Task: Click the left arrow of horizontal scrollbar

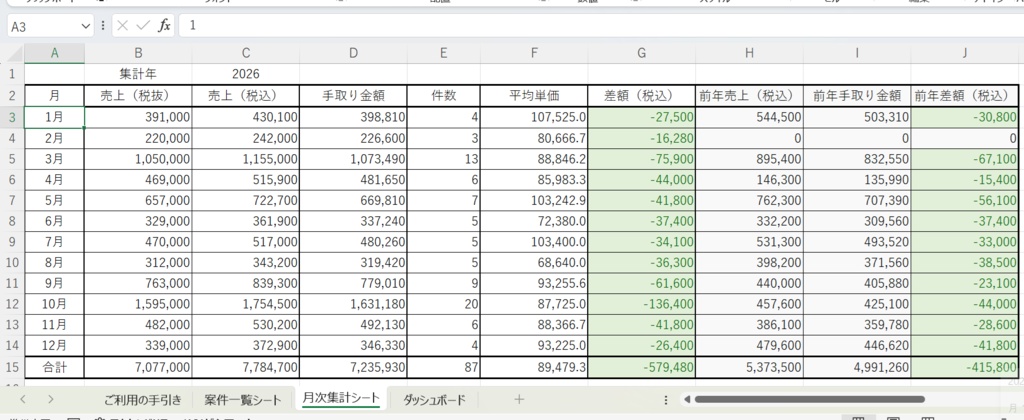Action: point(685,399)
